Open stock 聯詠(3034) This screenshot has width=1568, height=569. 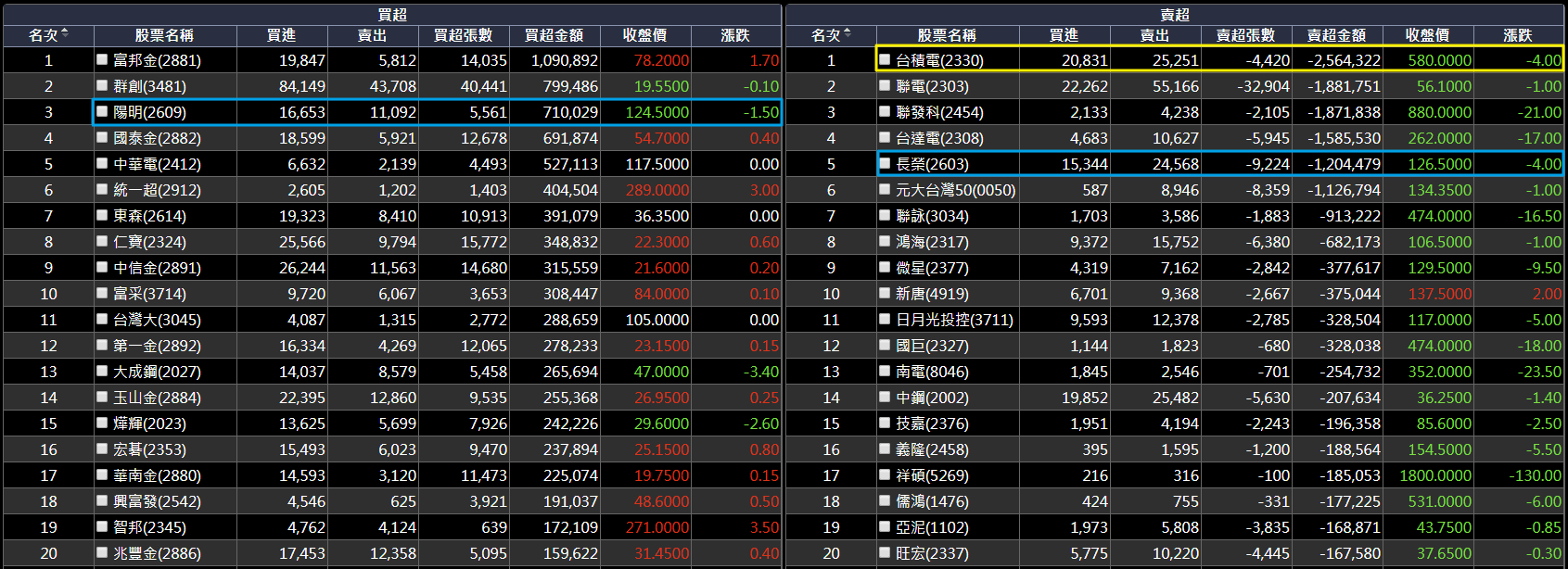932,216
